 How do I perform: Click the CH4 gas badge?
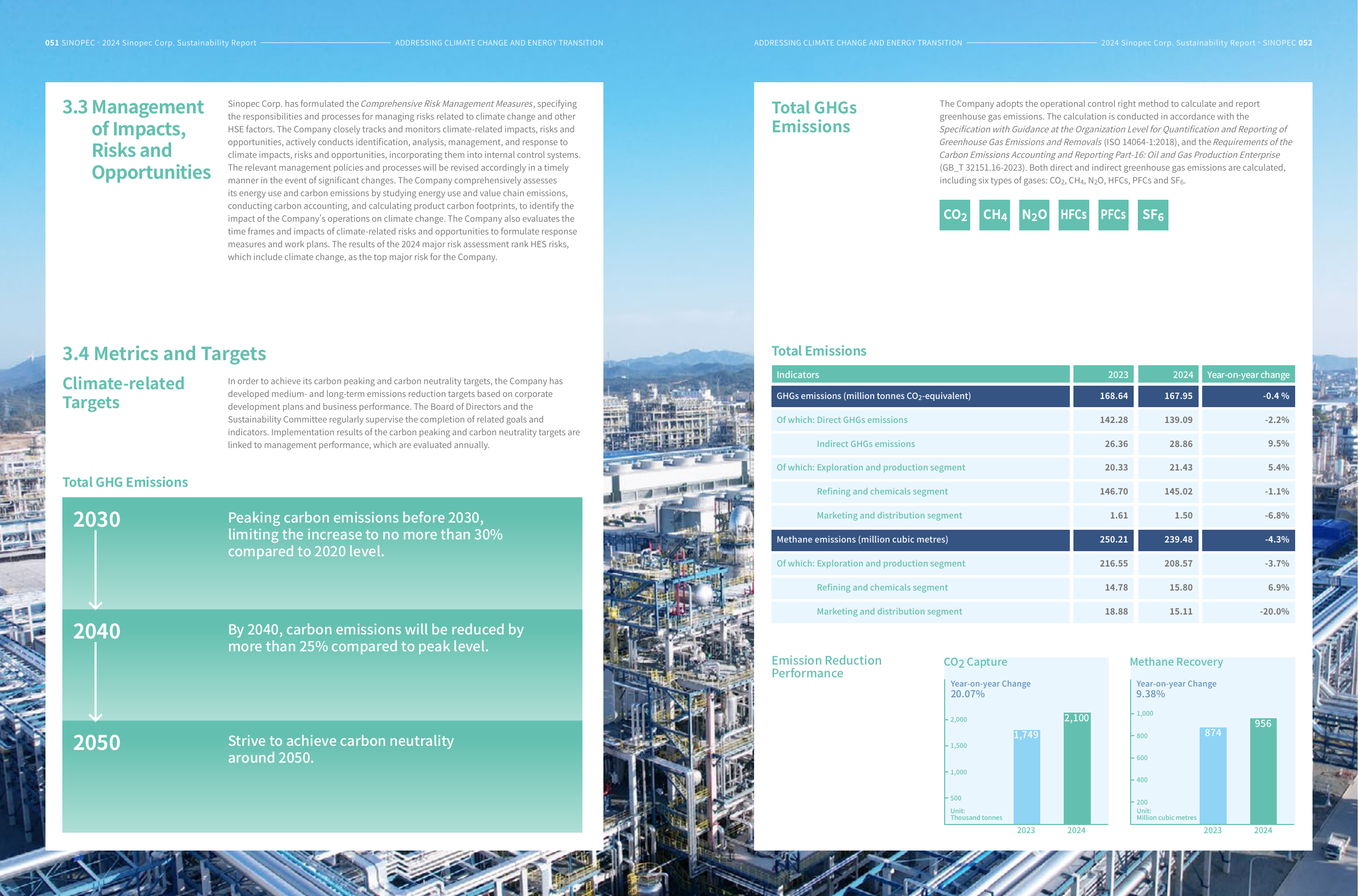995,215
